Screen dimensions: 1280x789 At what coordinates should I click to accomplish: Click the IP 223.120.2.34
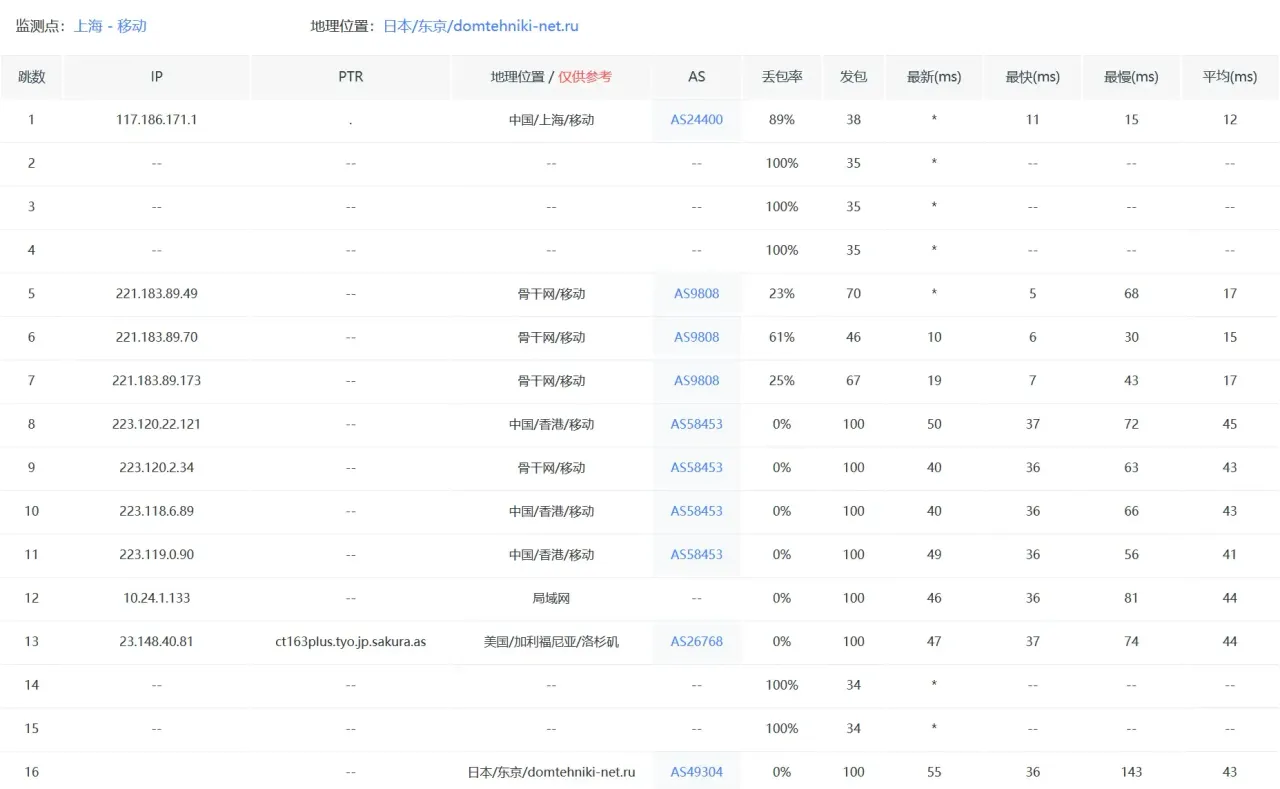point(157,468)
